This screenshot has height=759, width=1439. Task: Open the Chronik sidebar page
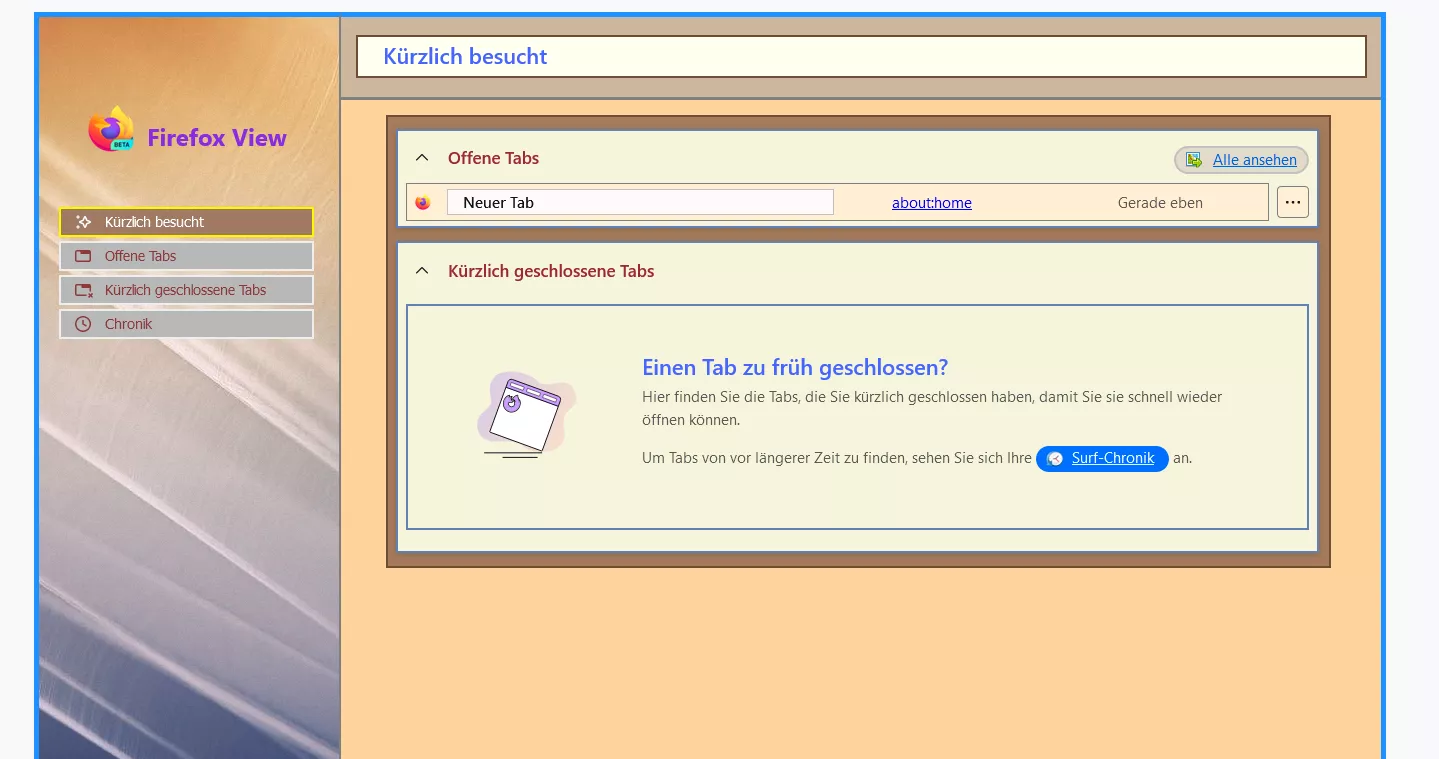(x=186, y=324)
